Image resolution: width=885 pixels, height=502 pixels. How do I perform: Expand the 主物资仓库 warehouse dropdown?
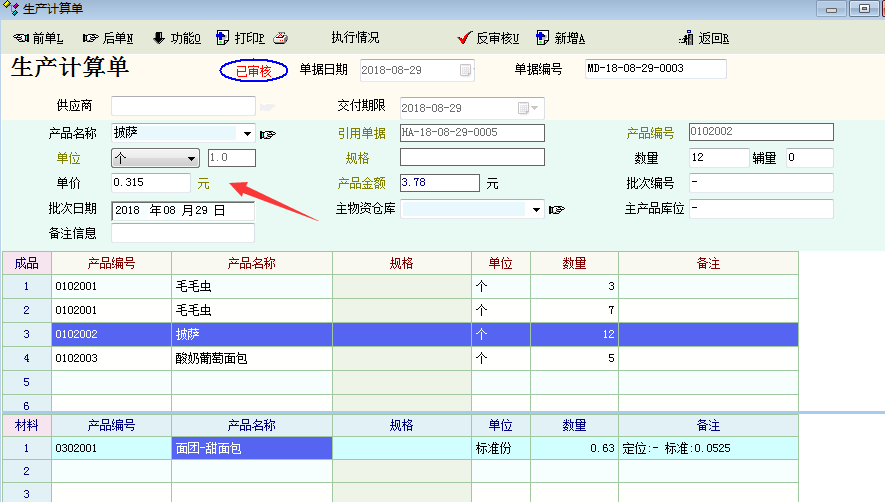pos(536,209)
